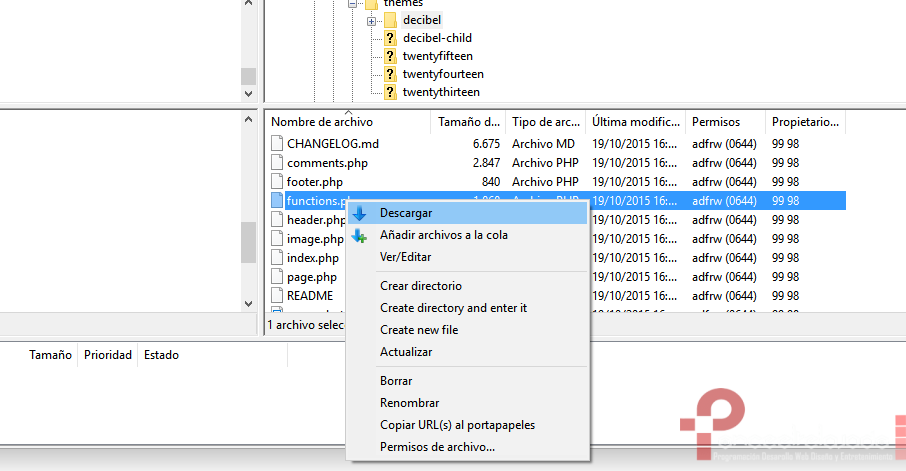The height and width of the screenshot is (471, 906).
Task: Sort by Propietario... column header
Action: 805,122
